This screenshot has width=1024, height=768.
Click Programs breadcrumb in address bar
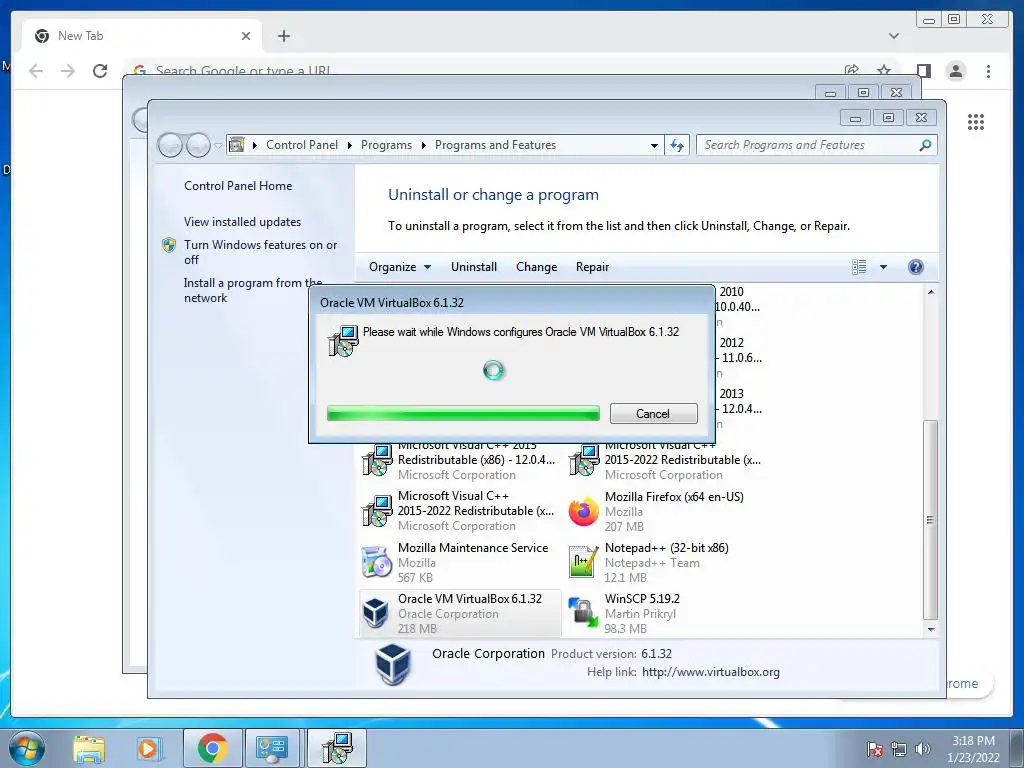(x=386, y=145)
